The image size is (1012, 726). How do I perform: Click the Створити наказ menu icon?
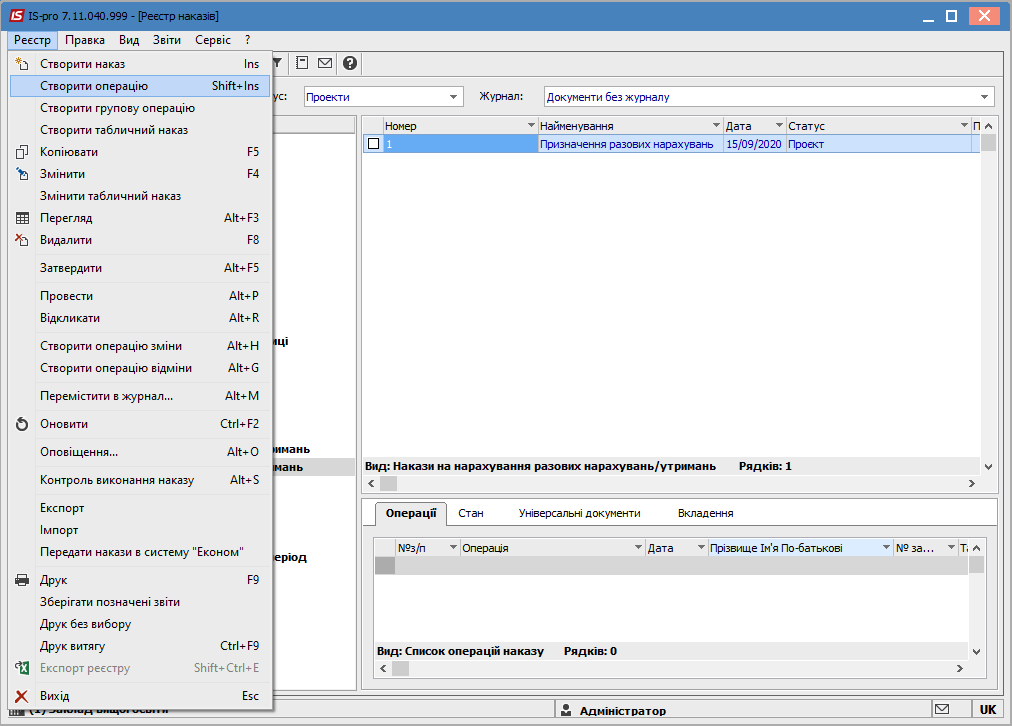coord(22,64)
